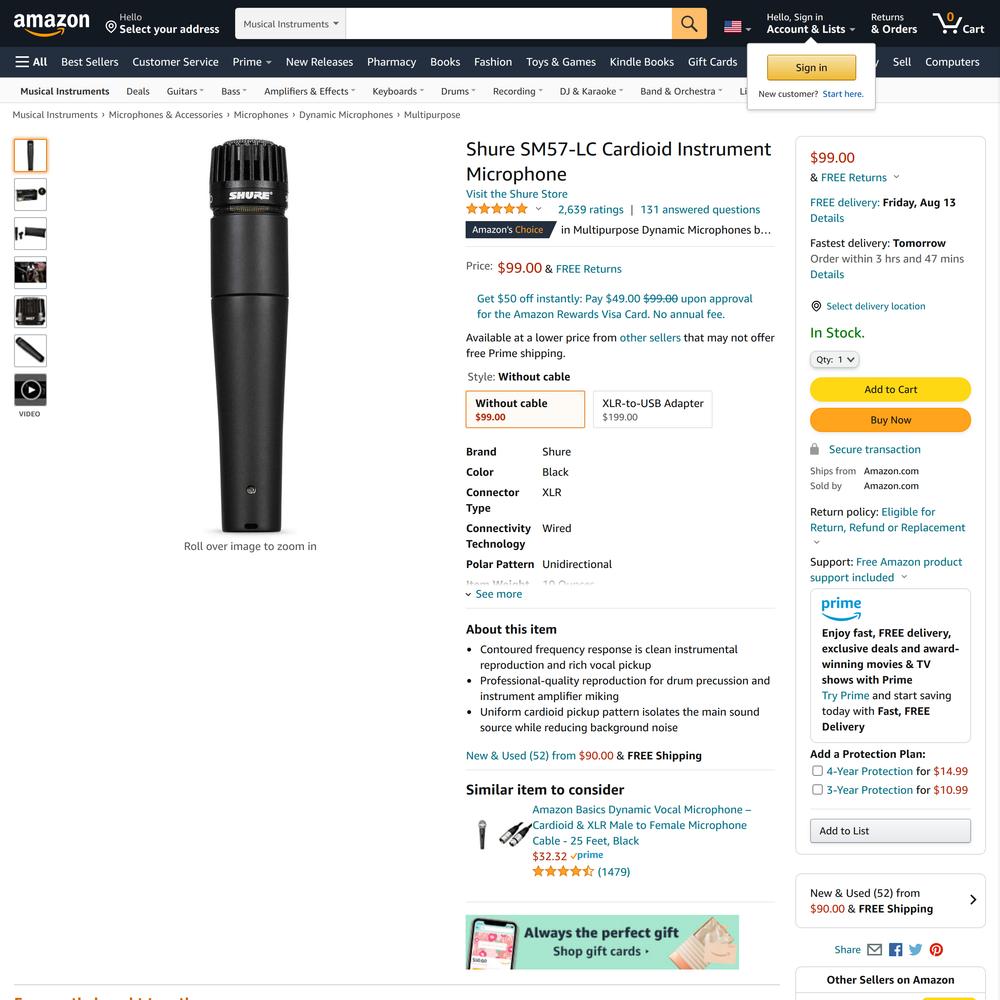Click the orange search magnifier button
The width and height of the screenshot is (1000, 1000).
click(689, 24)
